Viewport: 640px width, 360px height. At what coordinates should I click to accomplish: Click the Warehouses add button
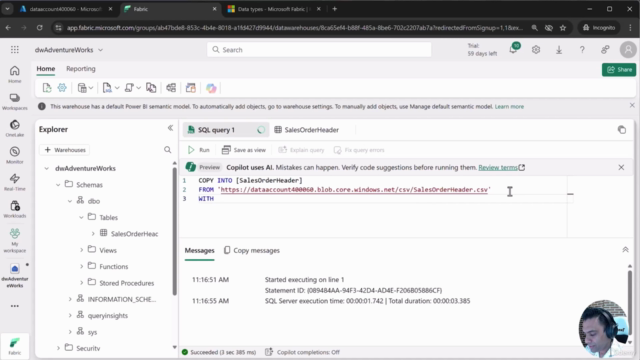[x=65, y=150]
